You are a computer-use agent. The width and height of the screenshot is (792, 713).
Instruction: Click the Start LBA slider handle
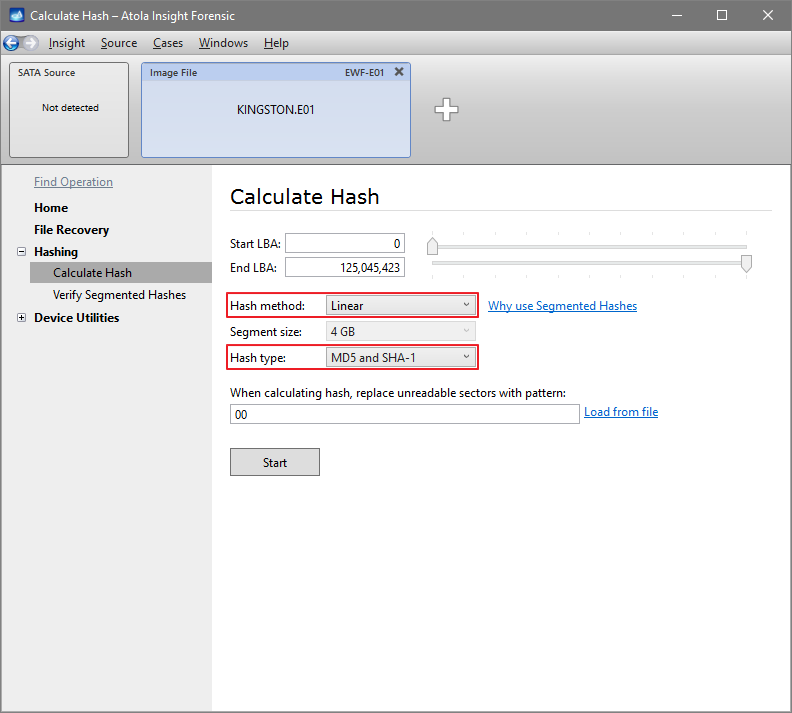[x=432, y=246]
